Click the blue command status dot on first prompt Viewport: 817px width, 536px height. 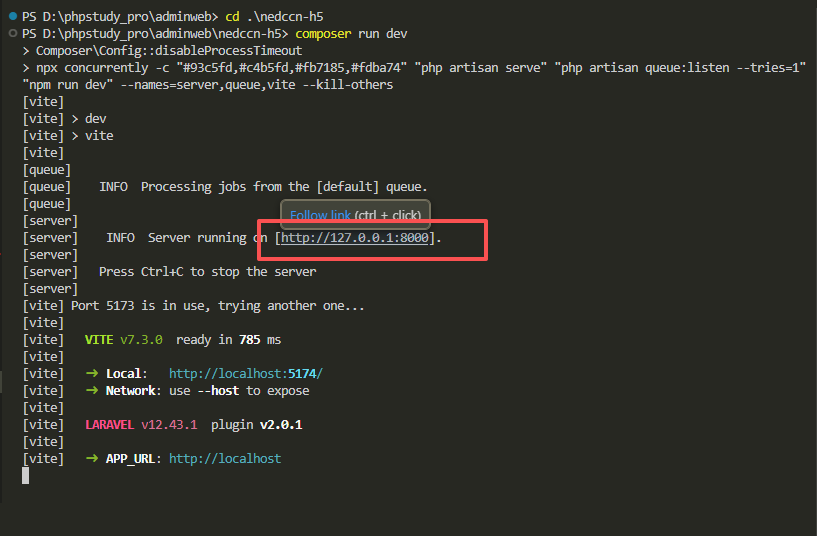[13, 16]
